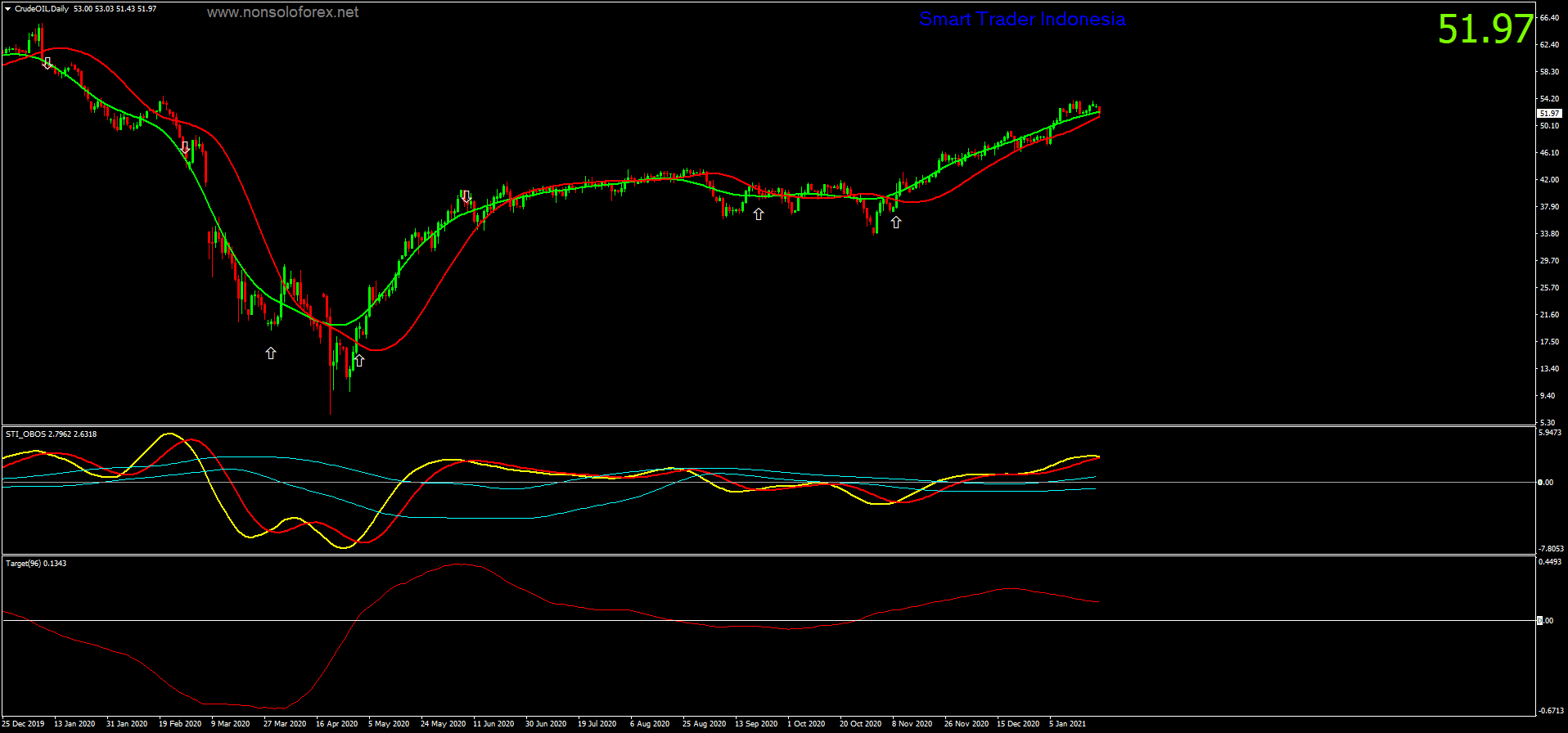Click the down arrow signal in late February 2020
The height and width of the screenshot is (733, 1568).
click(186, 148)
